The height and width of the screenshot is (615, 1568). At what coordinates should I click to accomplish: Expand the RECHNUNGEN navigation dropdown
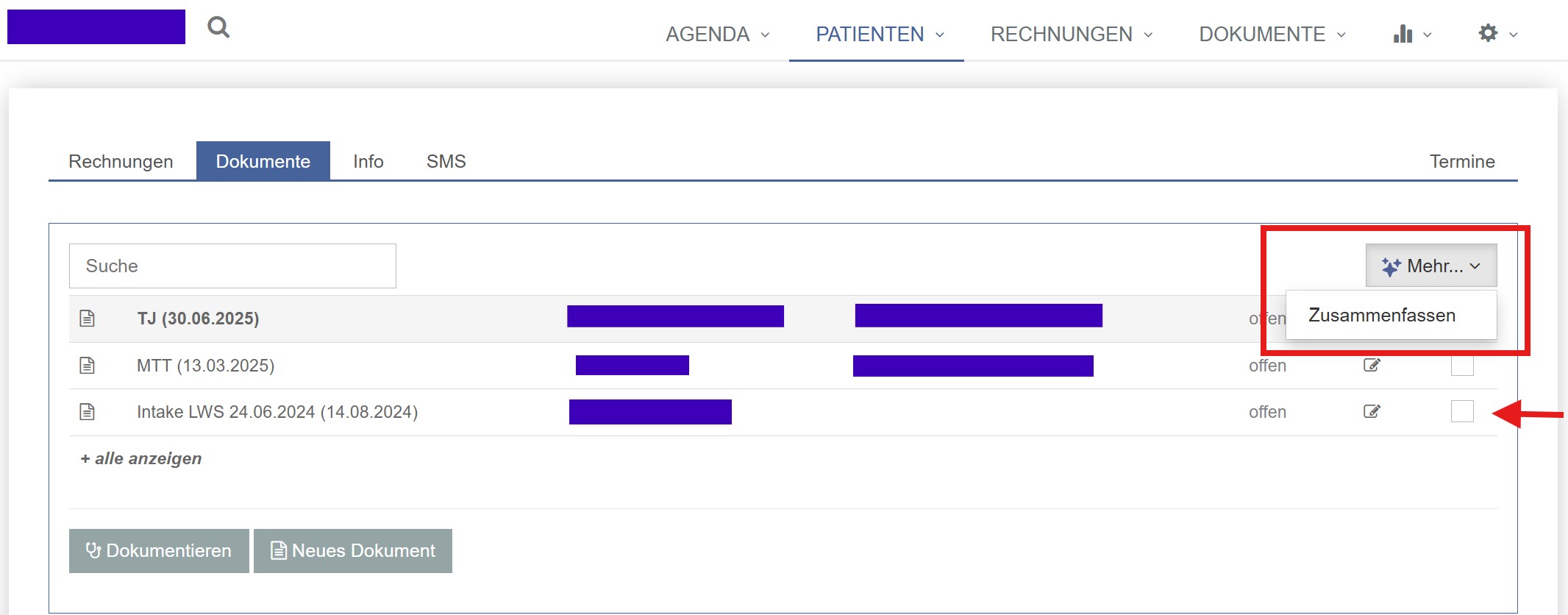[1072, 34]
